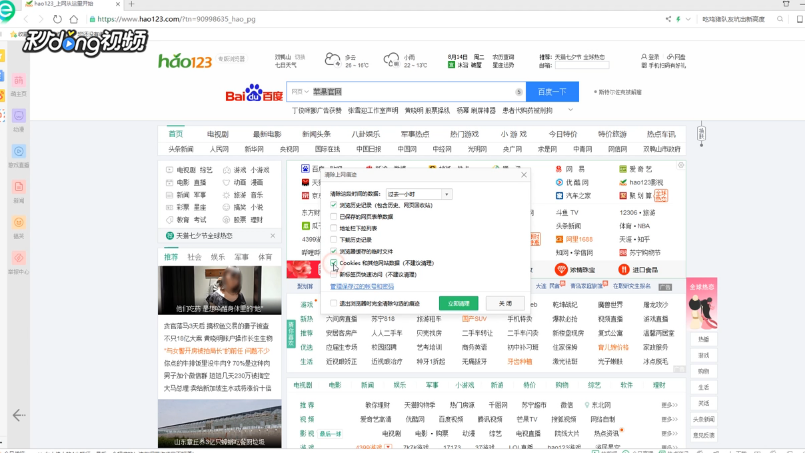Enable 地址栏下拉列表 checkbox
The image size is (805, 453).
click(334, 228)
